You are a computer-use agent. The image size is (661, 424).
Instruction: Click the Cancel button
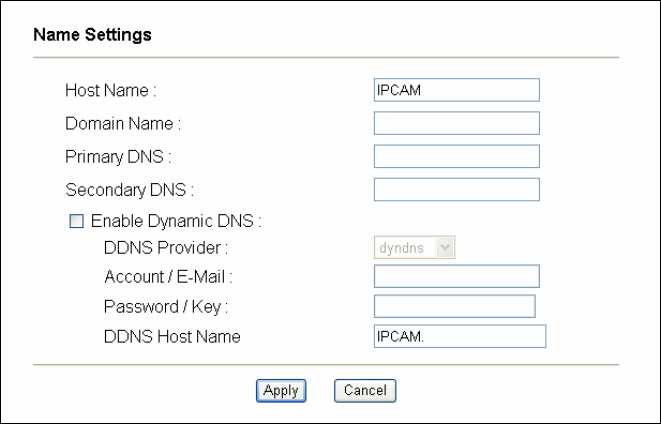click(x=365, y=390)
